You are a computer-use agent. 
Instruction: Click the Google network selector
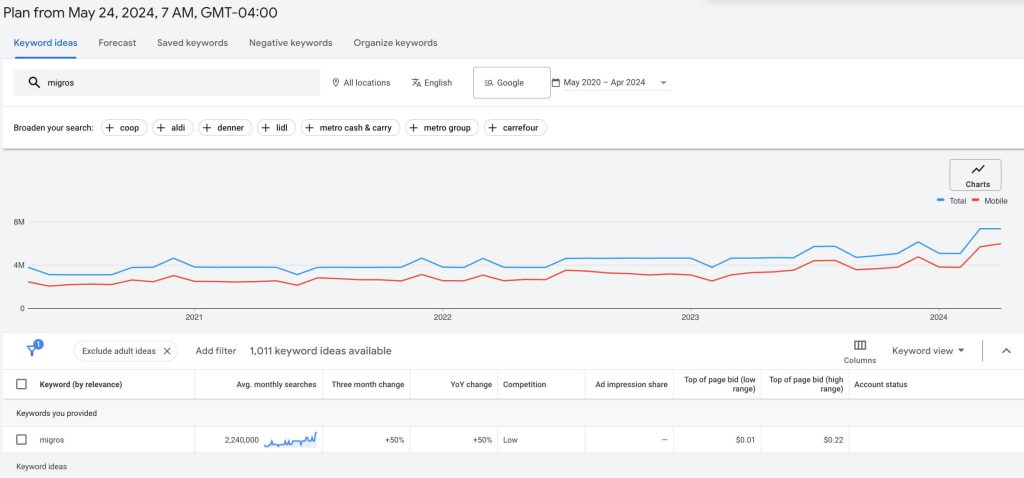(511, 83)
